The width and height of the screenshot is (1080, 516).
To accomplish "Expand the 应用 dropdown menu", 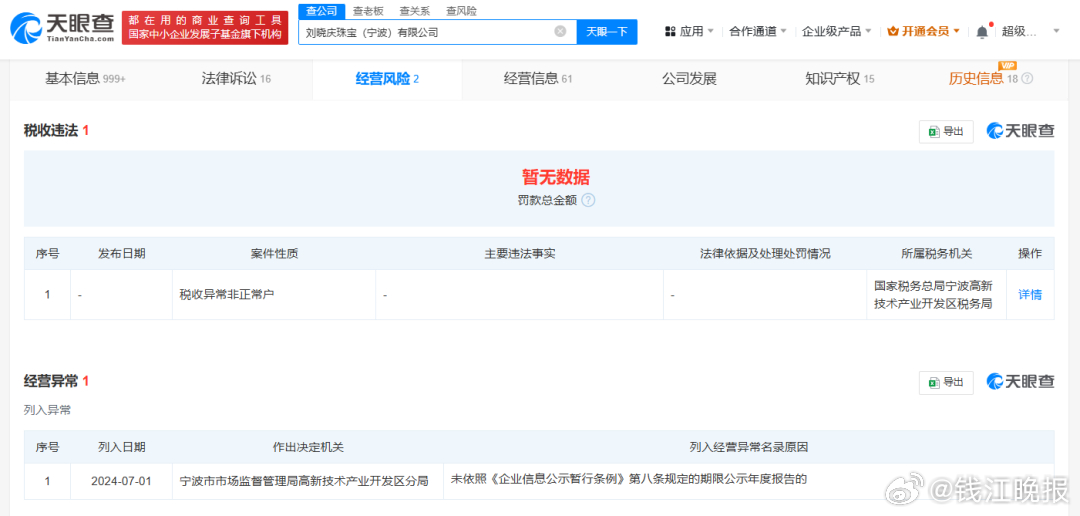I will (x=688, y=32).
